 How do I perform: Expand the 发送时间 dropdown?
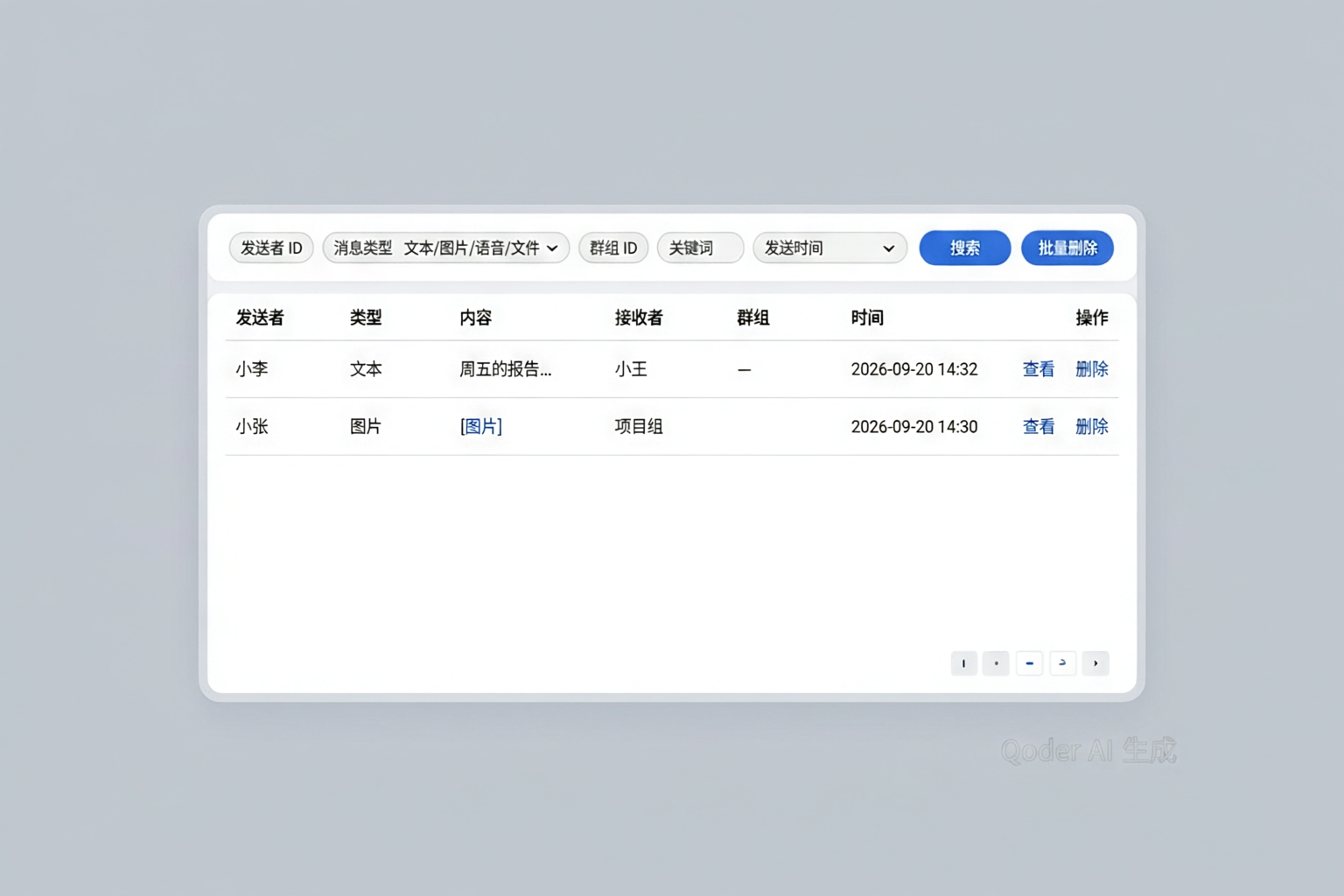[829, 248]
